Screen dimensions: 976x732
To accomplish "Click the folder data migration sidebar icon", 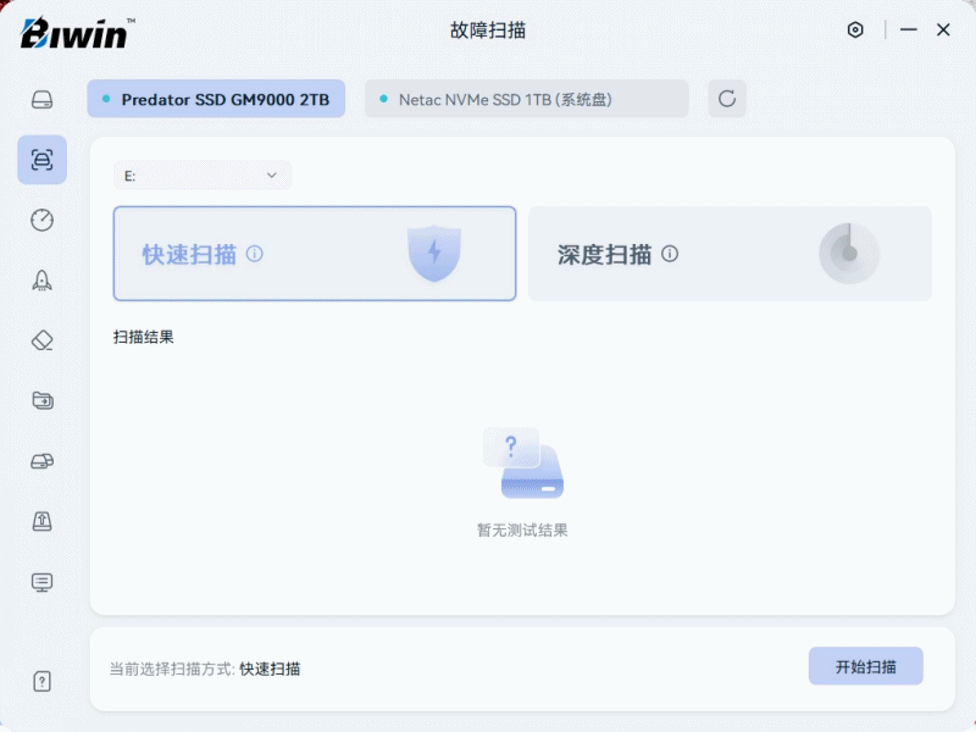I will click(42, 400).
